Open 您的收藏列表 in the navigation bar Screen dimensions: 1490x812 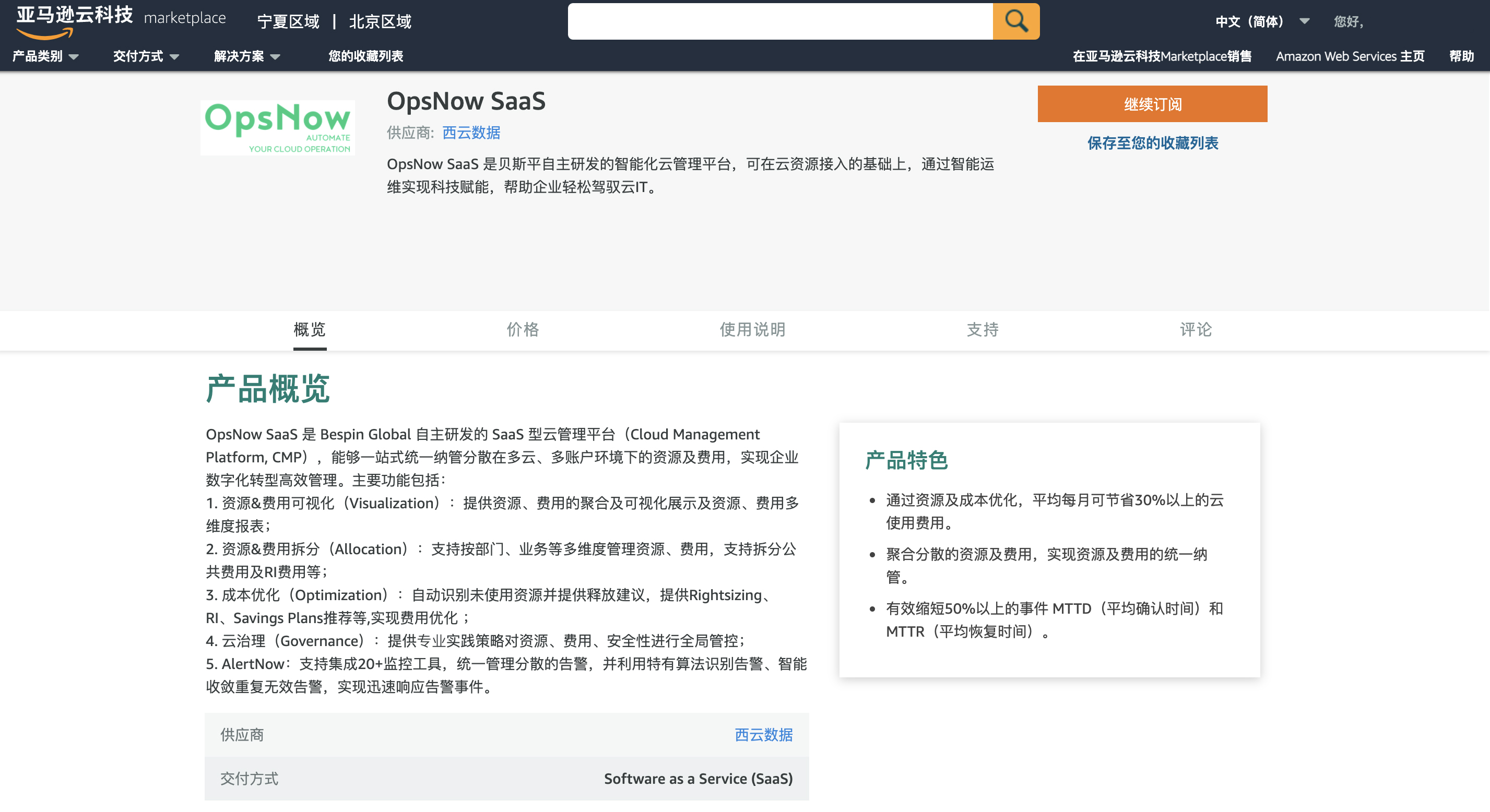(365, 56)
